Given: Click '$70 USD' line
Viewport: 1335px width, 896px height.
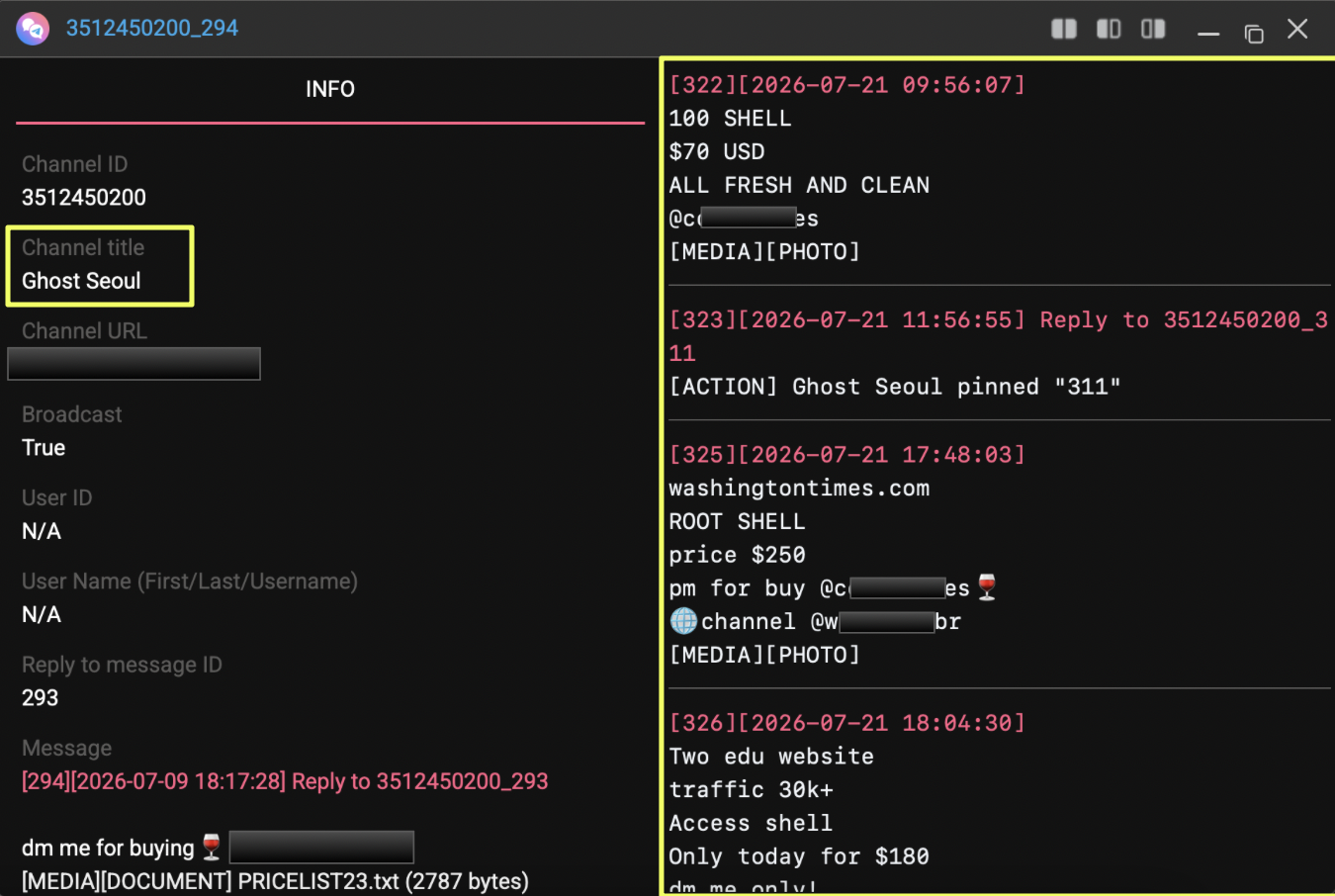Looking at the screenshot, I should click(717, 152).
